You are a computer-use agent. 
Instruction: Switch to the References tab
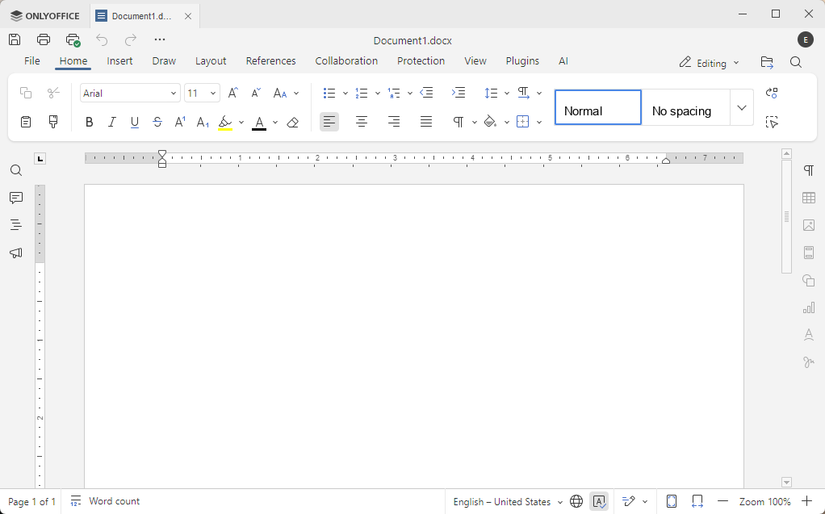(x=271, y=61)
